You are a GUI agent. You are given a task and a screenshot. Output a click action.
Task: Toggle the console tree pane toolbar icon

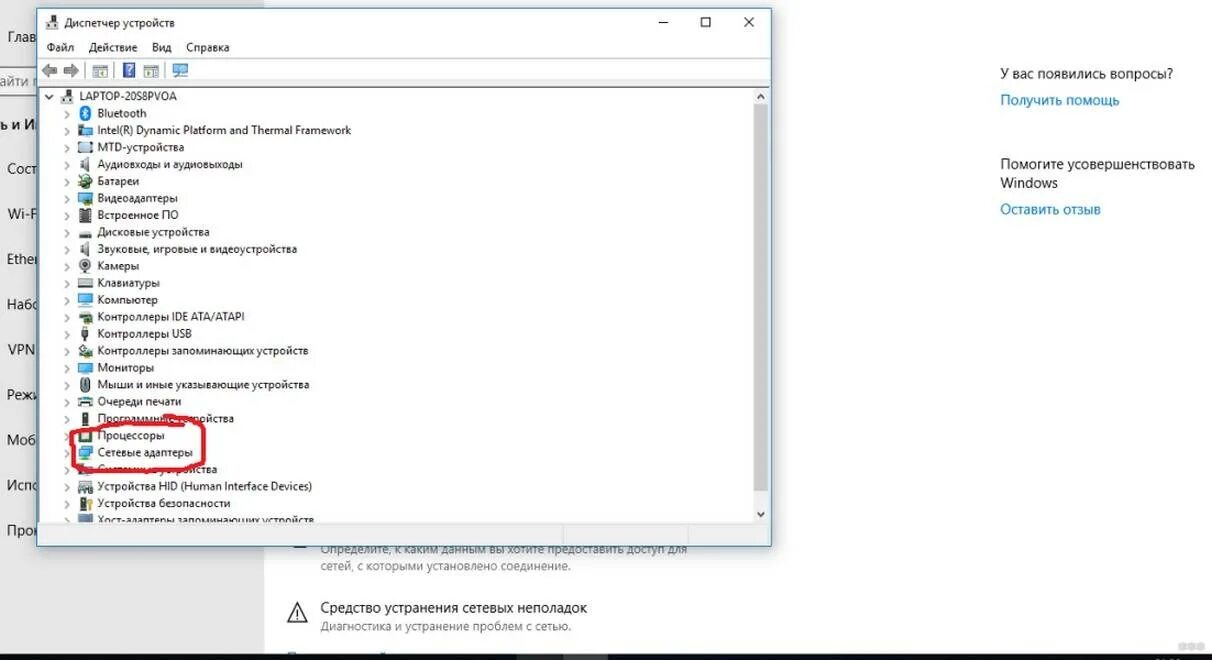pos(100,70)
